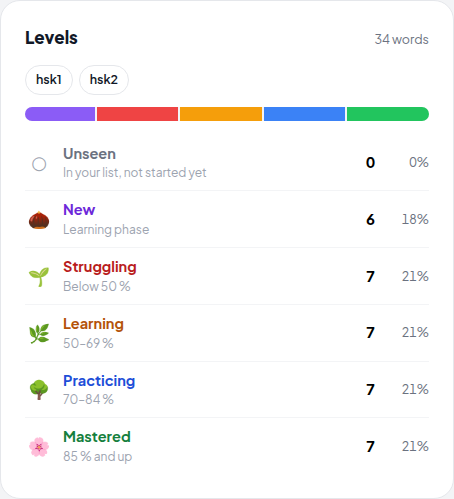Click the tree icon for Practicing level
The width and height of the screenshot is (454, 499).
coord(39,390)
